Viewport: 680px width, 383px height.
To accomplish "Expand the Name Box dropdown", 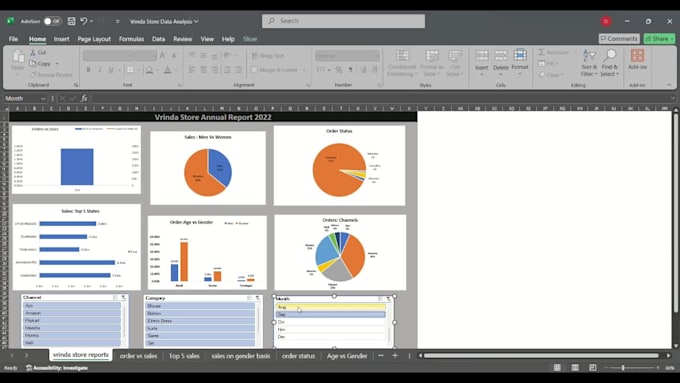I will [43, 98].
